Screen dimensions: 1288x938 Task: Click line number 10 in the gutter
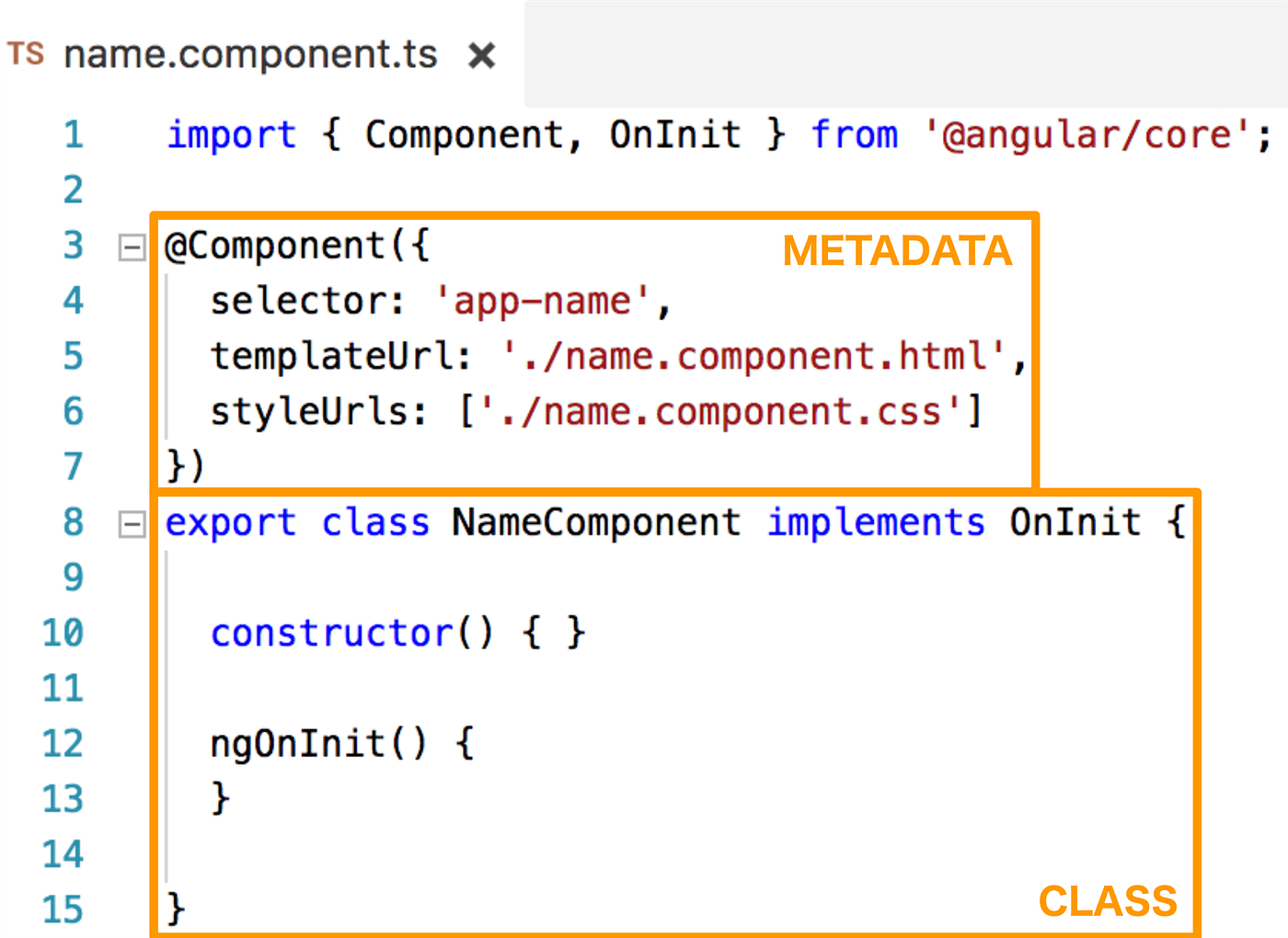pyautogui.click(x=62, y=633)
